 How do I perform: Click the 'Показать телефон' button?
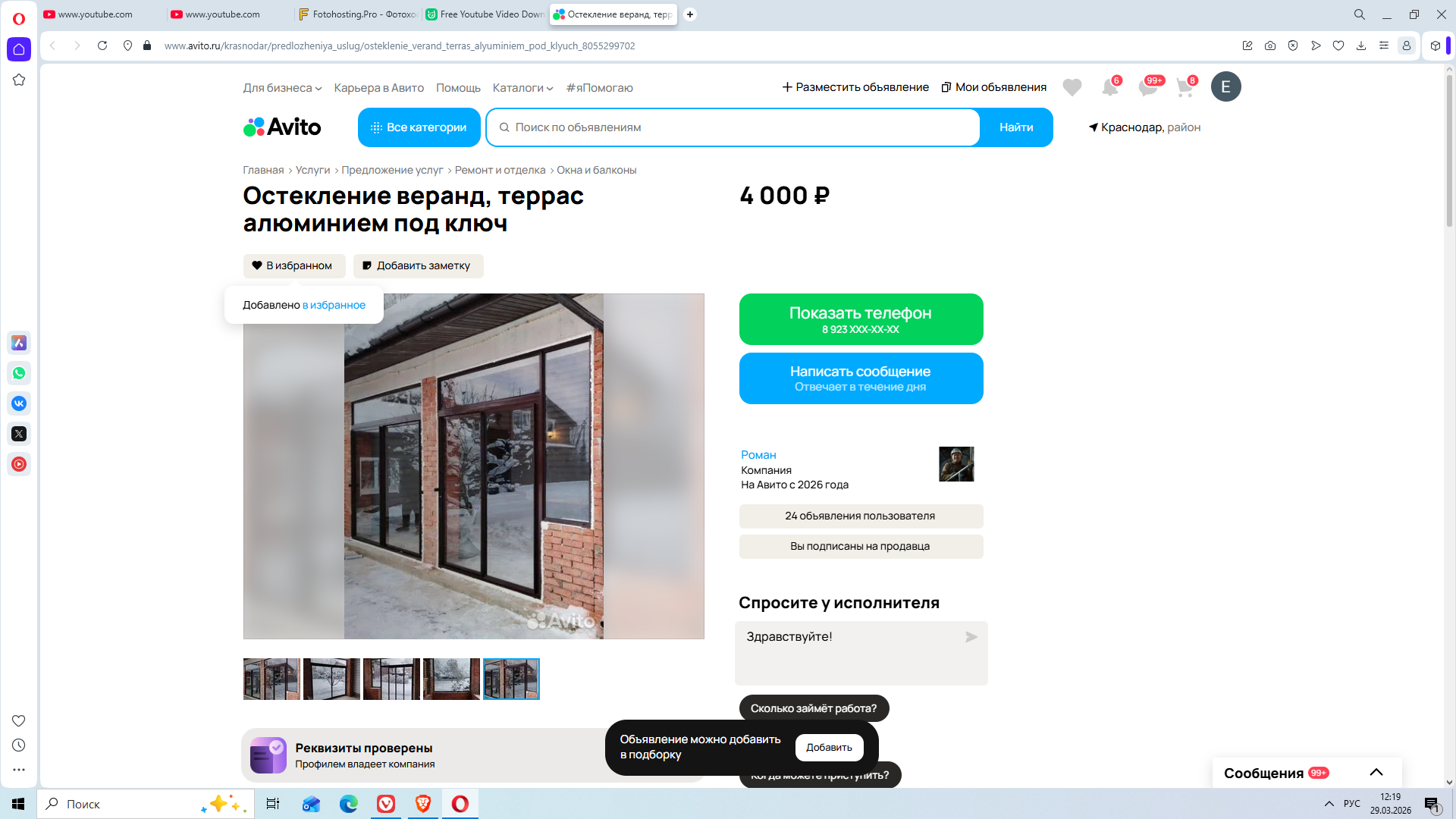pyautogui.click(x=860, y=319)
